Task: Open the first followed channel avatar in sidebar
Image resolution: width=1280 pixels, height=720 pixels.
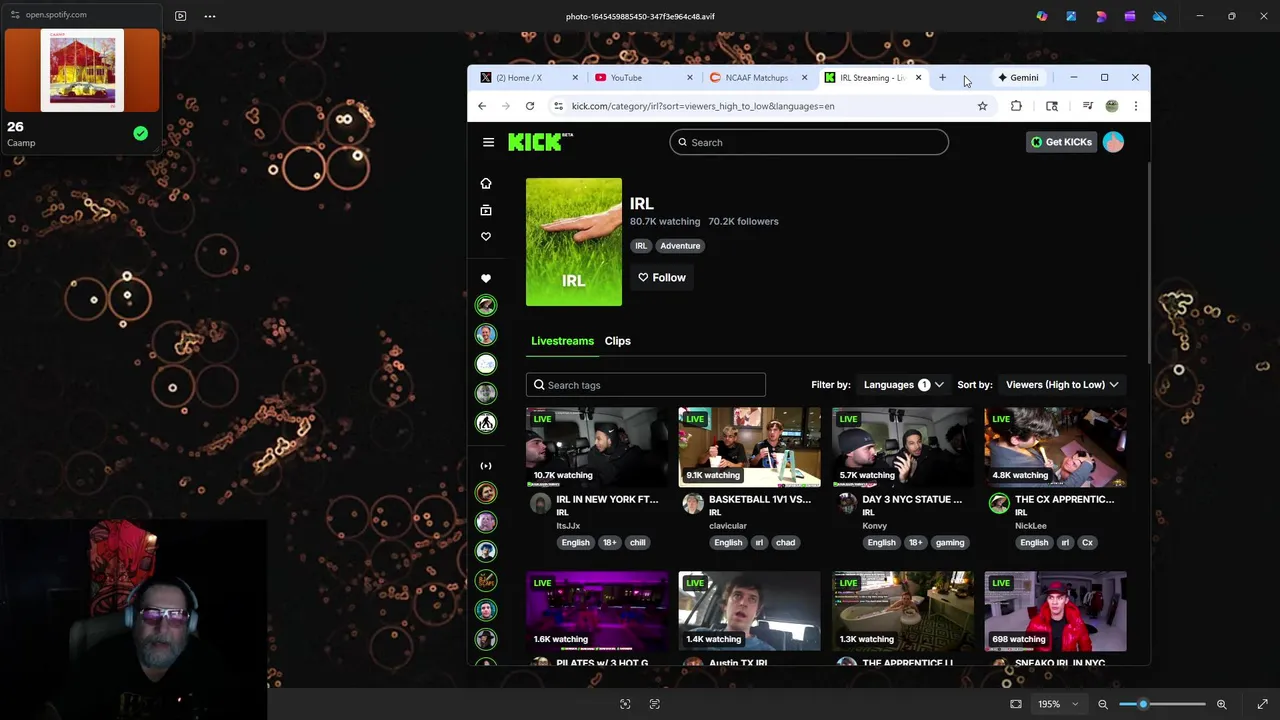Action: tap(486, 305)
